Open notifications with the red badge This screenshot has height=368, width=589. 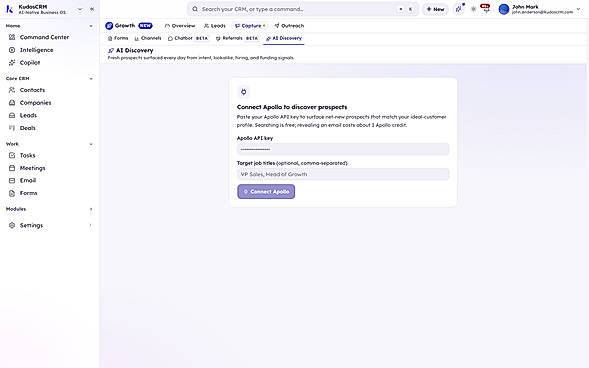click(x=486, y=8)
